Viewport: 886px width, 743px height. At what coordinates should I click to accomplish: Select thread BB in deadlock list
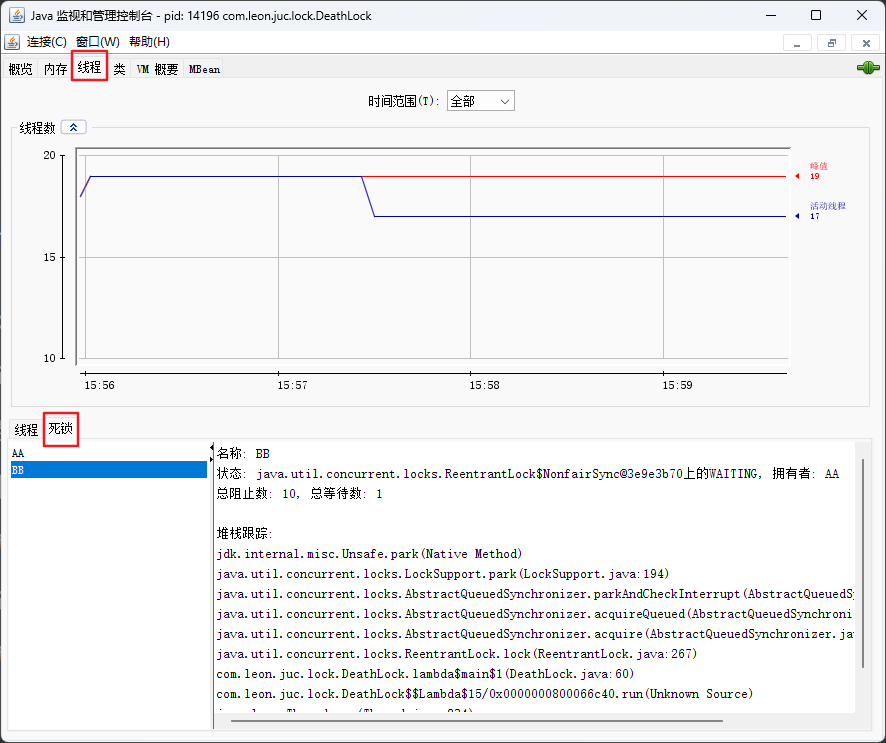pyautogui.click(x=108, y=469)
